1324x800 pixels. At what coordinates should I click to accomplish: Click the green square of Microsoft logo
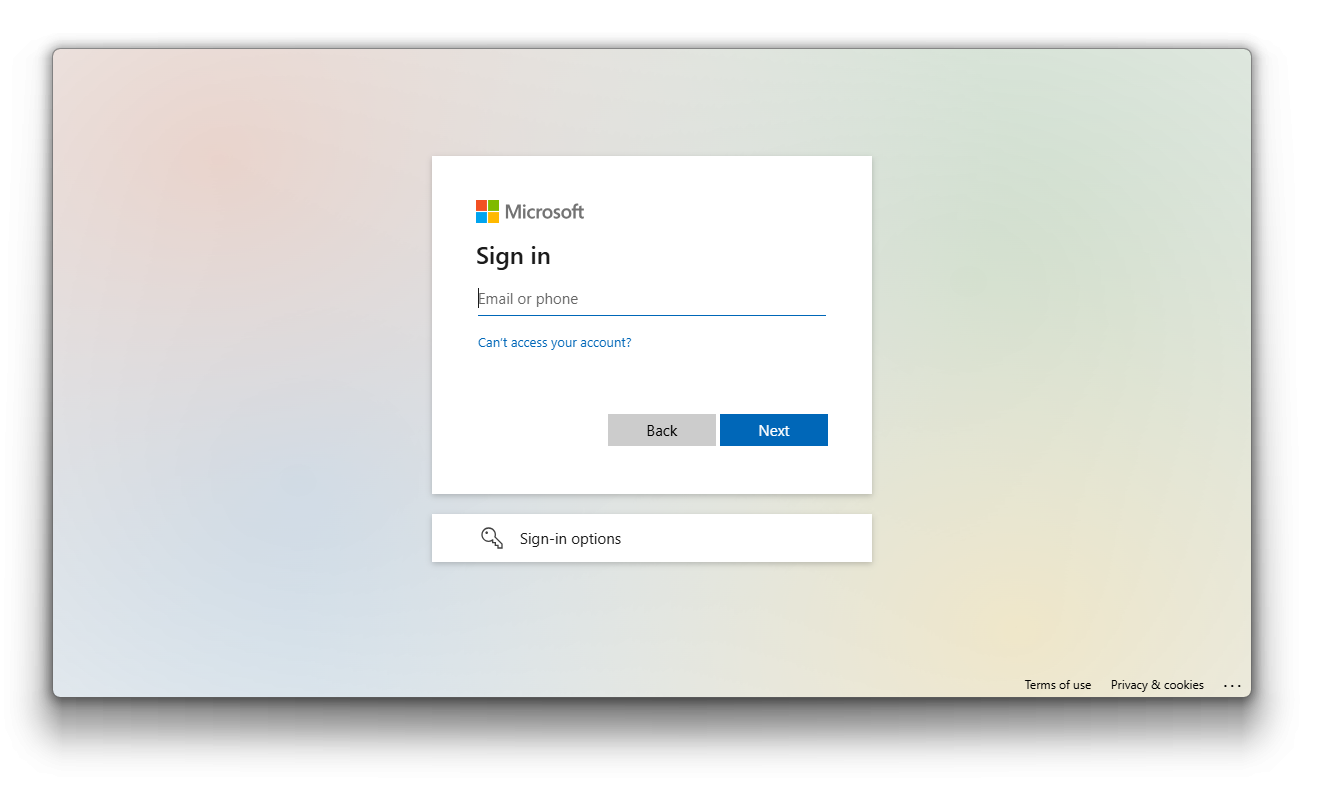(493, 205)
